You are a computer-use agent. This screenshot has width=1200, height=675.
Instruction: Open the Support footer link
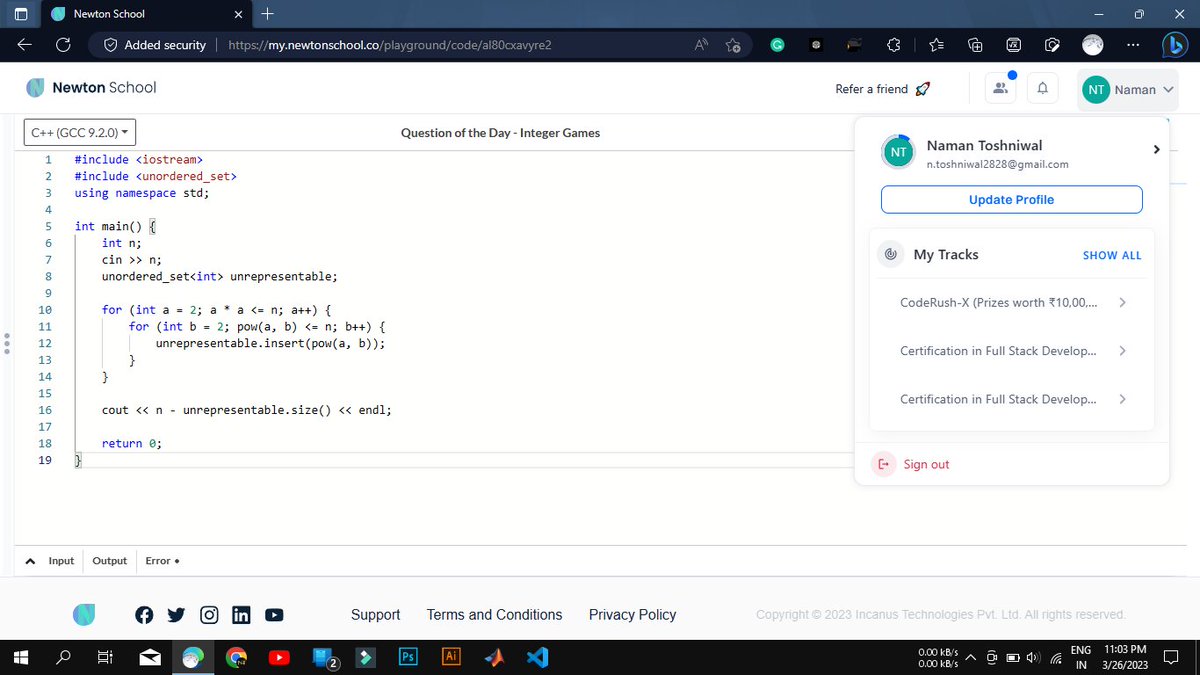[x=375, y=615]
